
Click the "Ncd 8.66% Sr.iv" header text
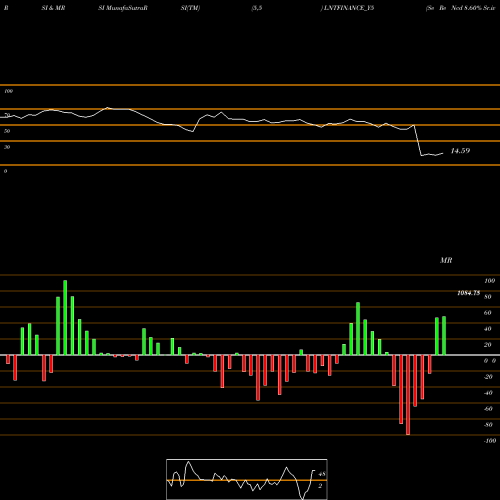pos(473,8)
